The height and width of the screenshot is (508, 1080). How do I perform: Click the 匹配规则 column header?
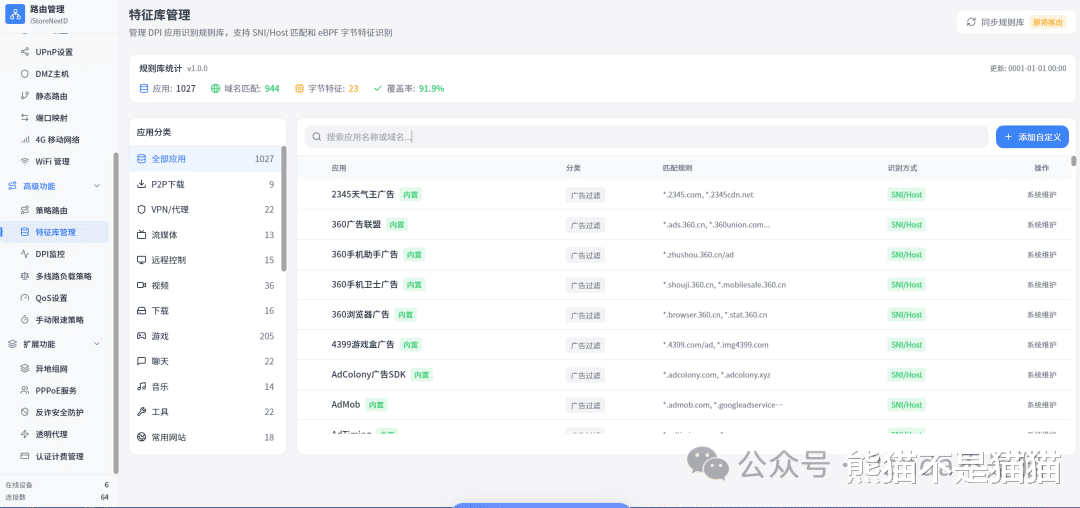pyautogui.click(x=677, y=168)
